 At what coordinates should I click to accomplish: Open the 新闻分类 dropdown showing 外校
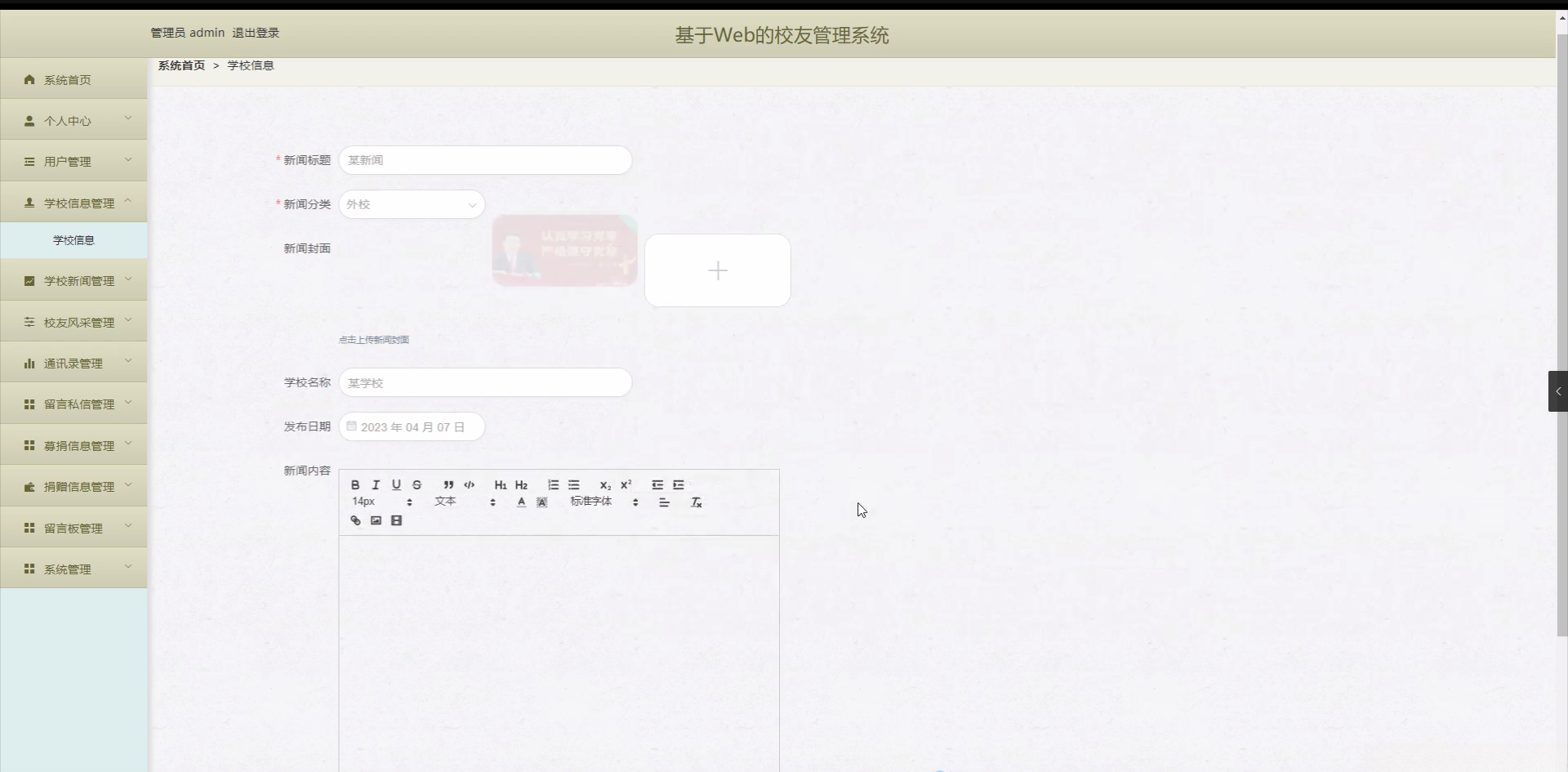click(x=412, y=204)
